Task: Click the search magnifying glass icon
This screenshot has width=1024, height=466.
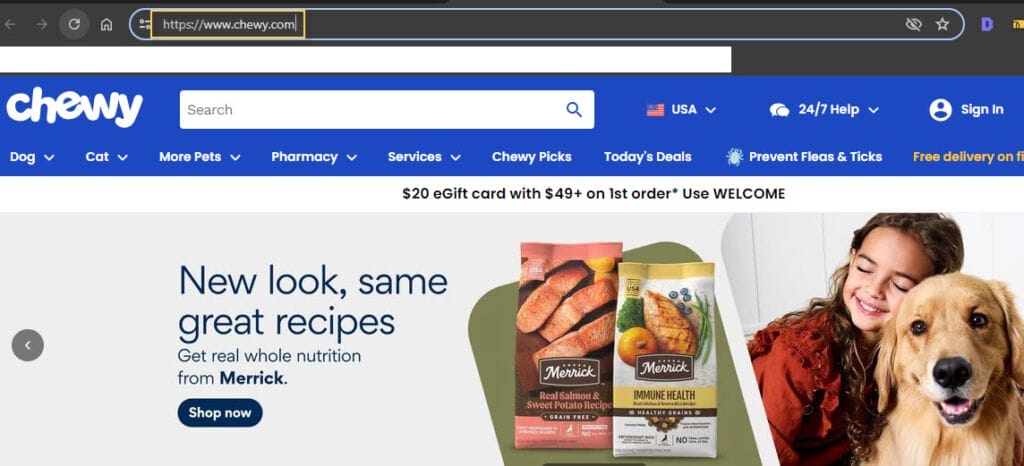Action: click(x=574, y=110)
